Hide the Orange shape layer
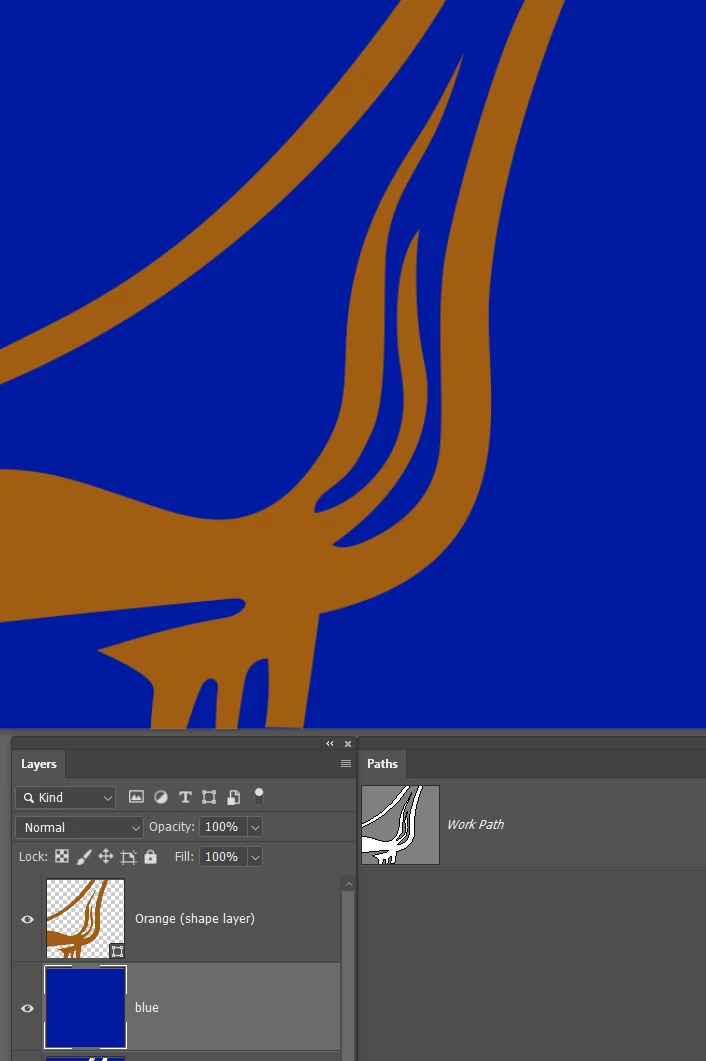706x1061 pixels. coord(27,919)
